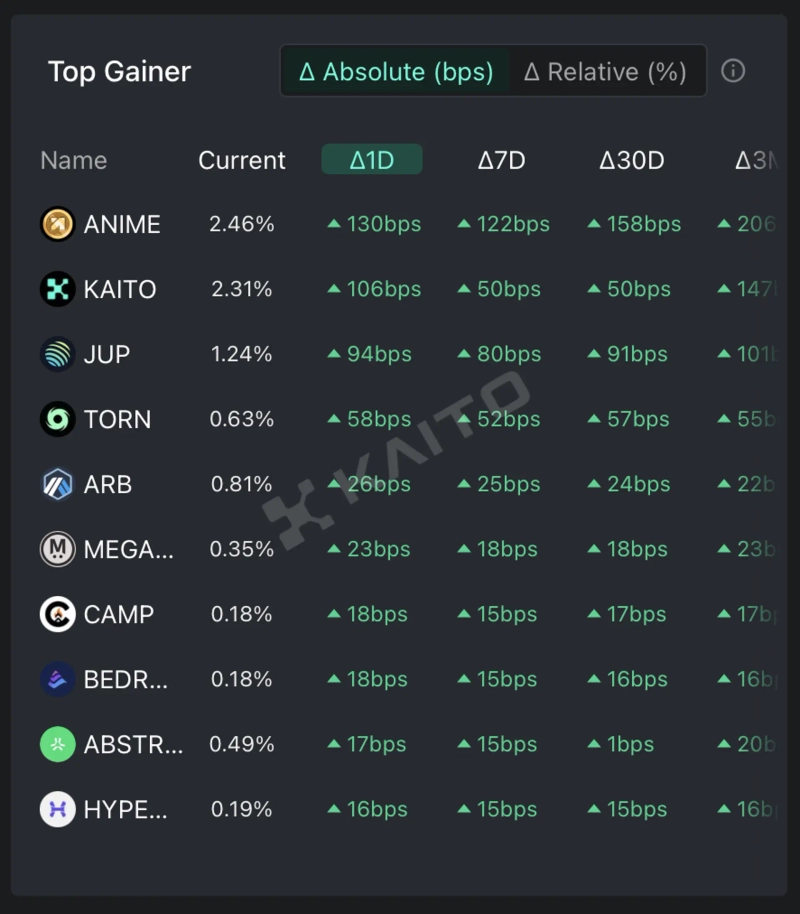
Task: Switch to Δ Absolute (bps) view
Action: [x=396, y=72]
